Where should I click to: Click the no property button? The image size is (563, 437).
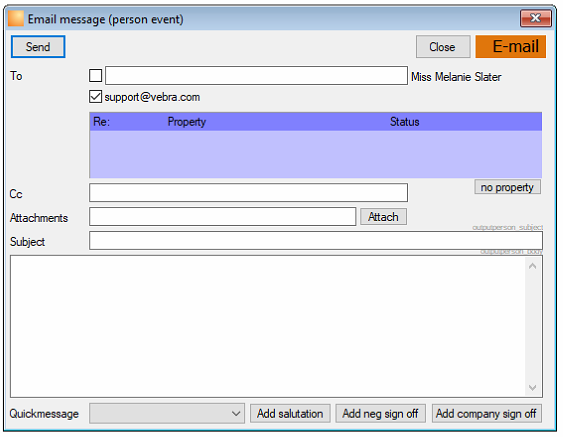click(x=507, y=187)
